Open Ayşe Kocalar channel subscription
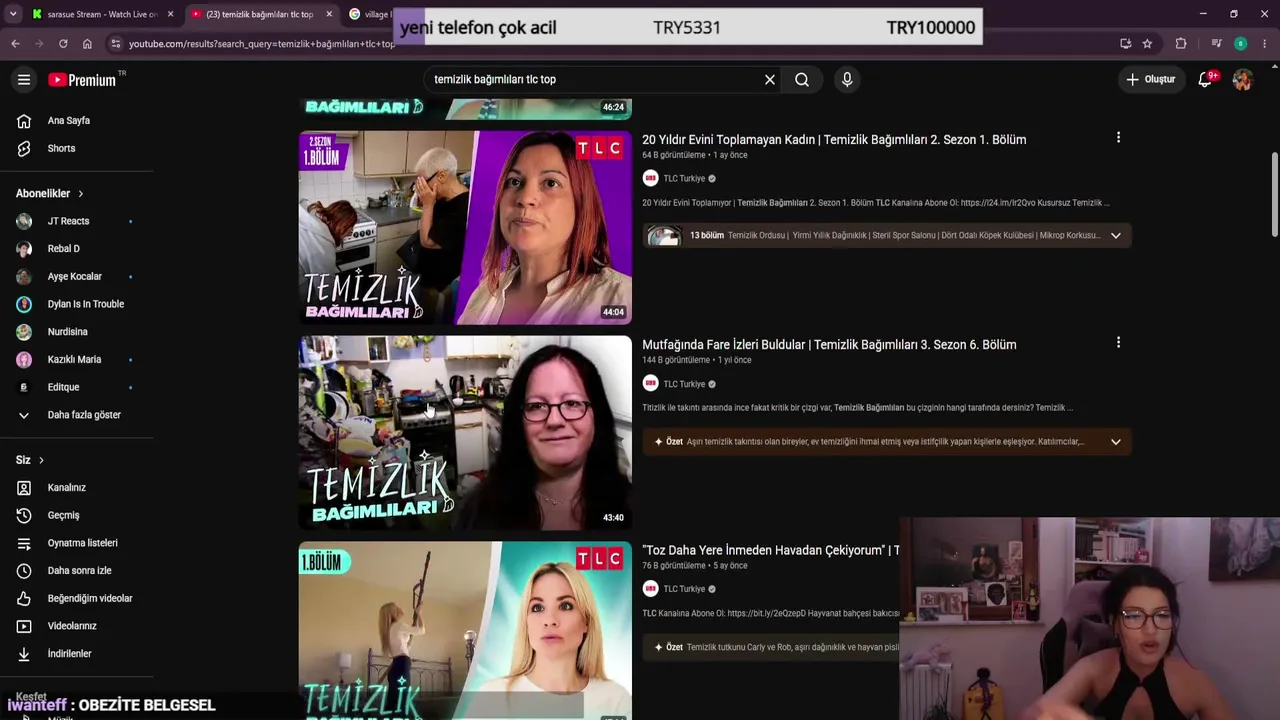This screenshot has width=1280, height=720. tap(77, 277)
